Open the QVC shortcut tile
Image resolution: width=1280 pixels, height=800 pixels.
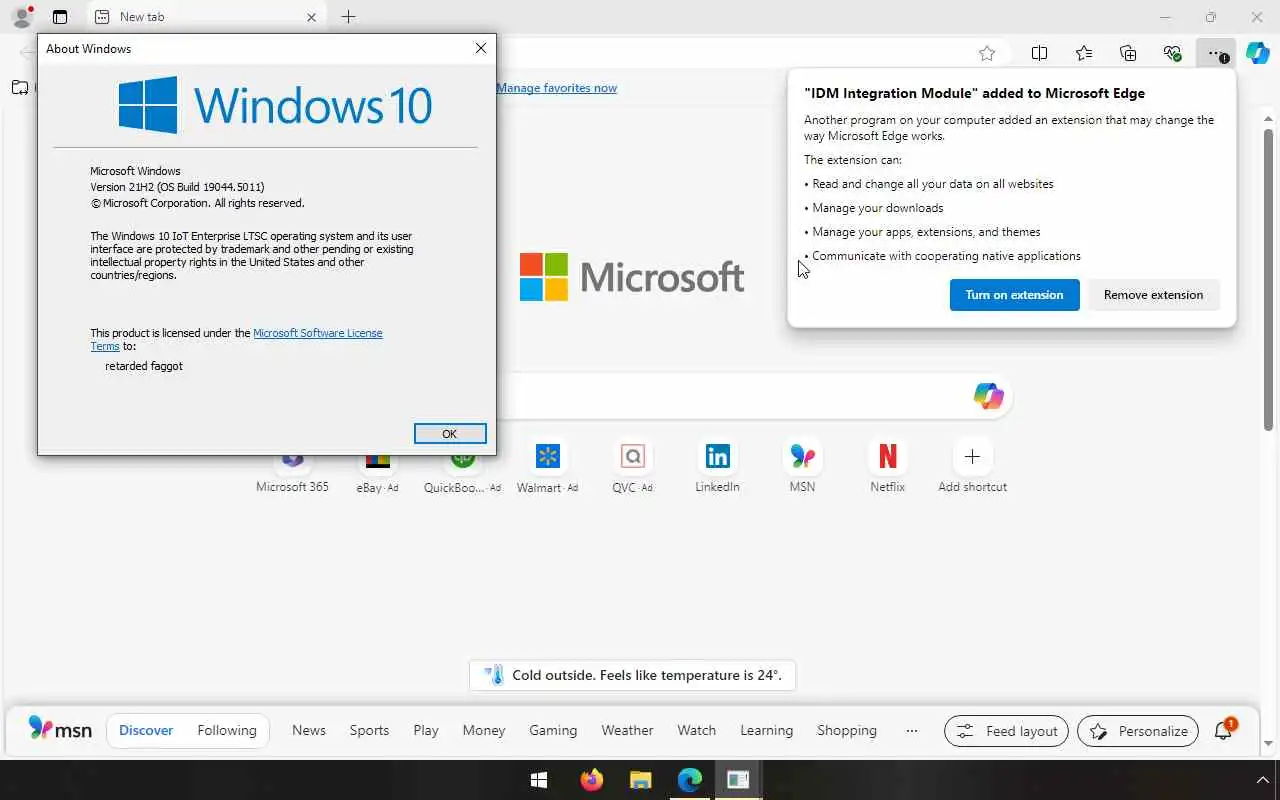pyautogui.click(x=632, y=468)
